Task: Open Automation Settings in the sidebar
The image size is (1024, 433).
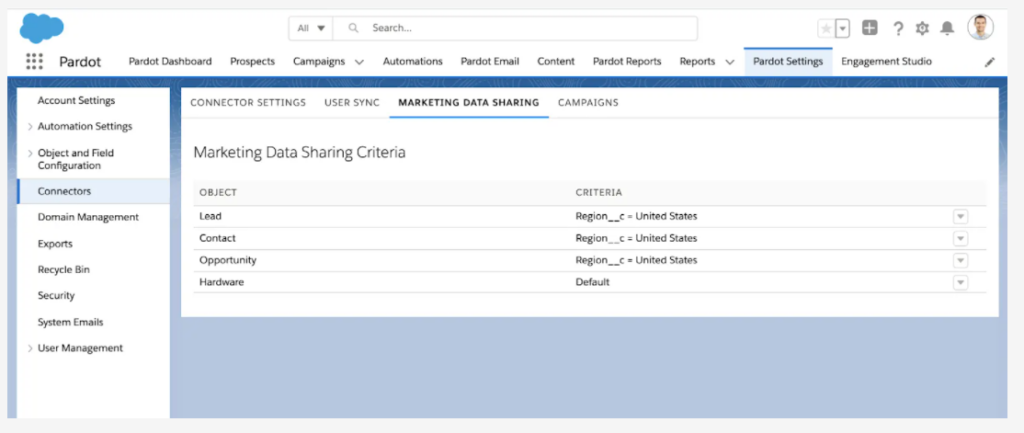Action: [x=85, y=126]
